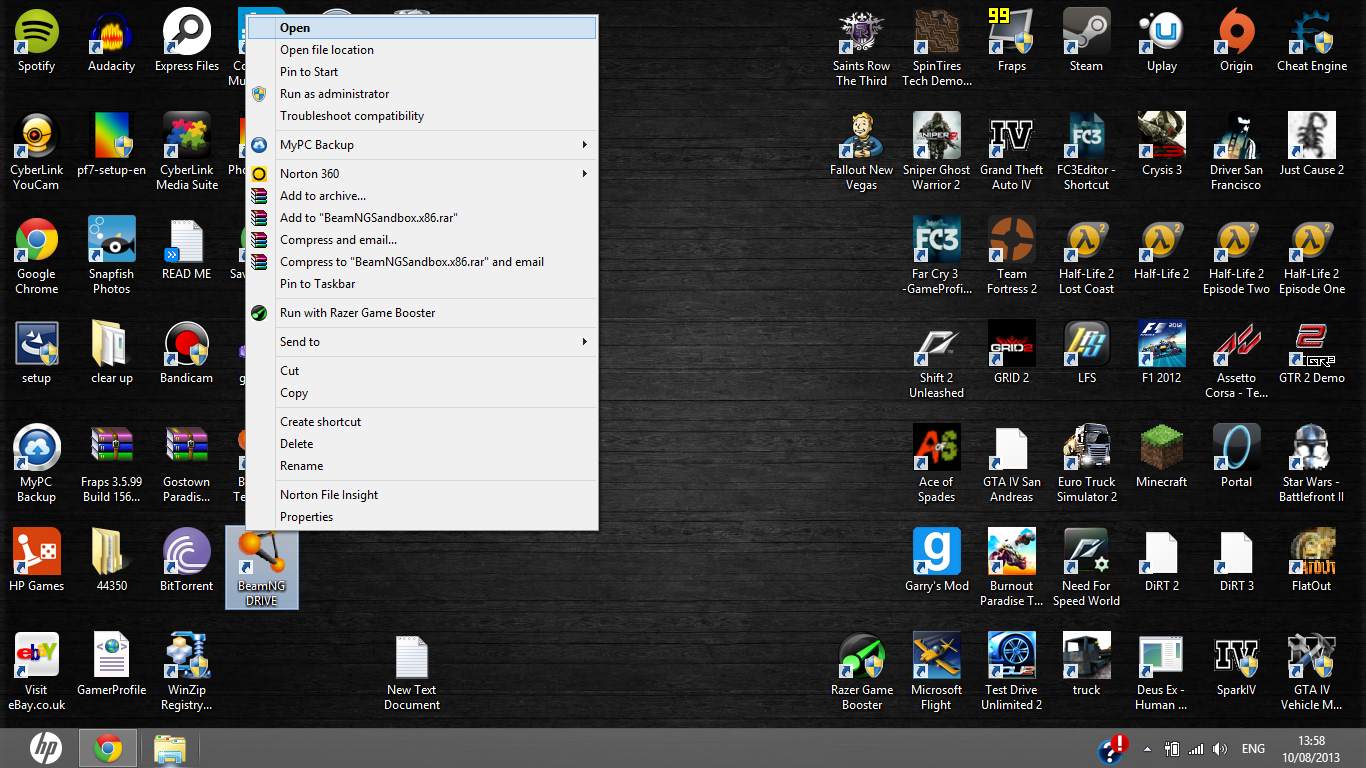Choose Run as administrator
The image size is (1366, 768).
click(421, 94)
